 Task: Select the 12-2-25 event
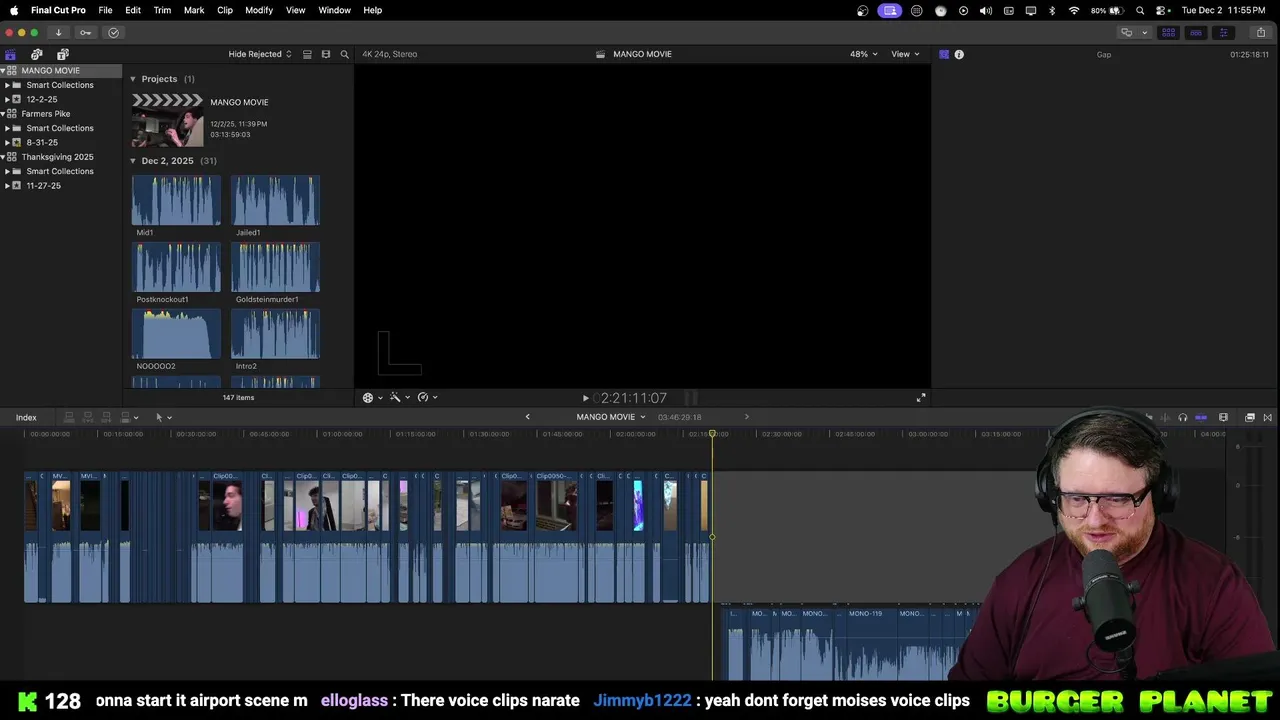click(x=42, y=99)
